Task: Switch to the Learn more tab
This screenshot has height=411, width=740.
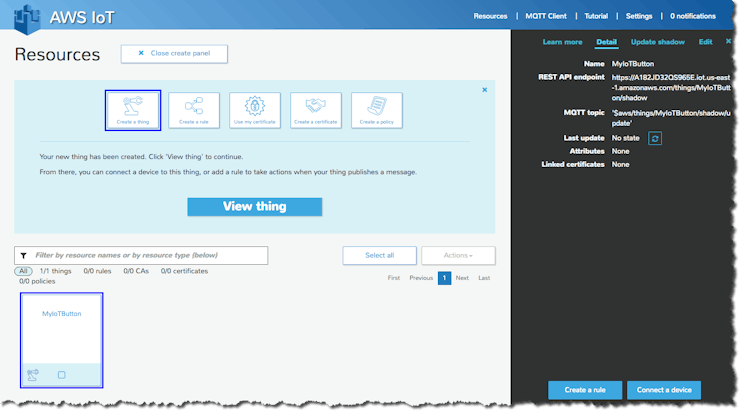Action: point(562,42)
